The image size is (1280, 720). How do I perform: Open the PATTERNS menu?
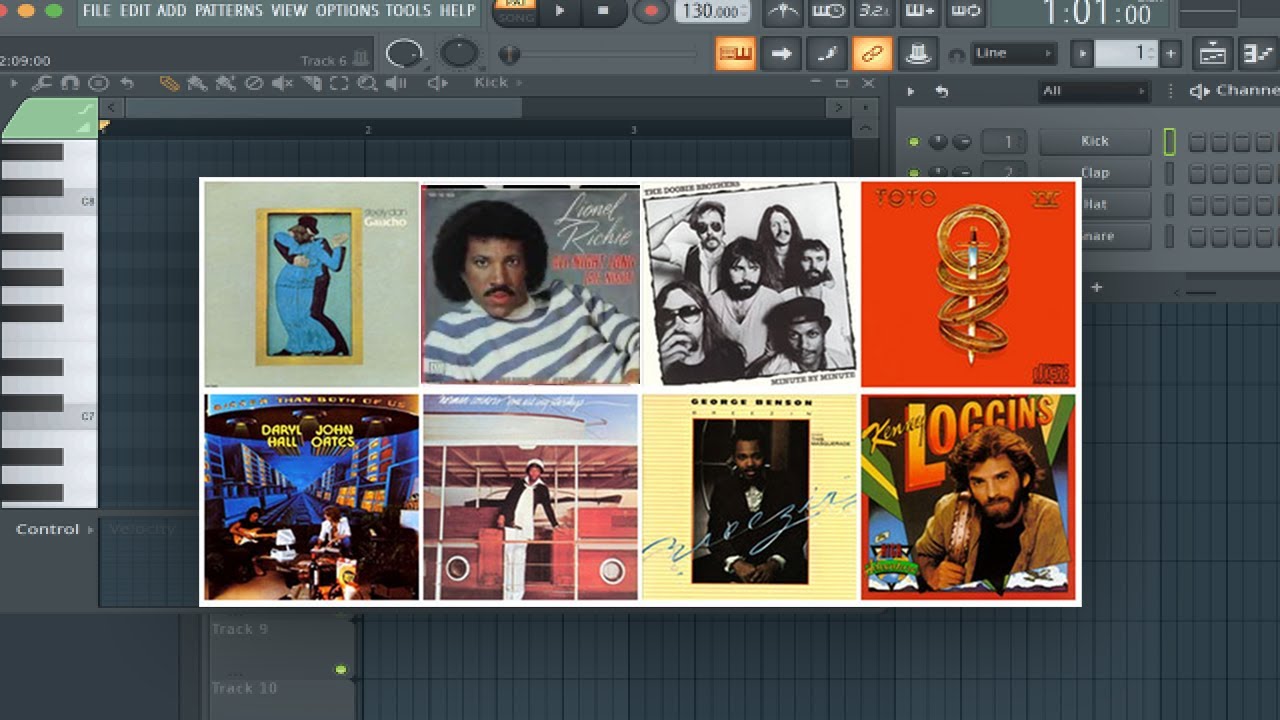click(x=229, y=11)
